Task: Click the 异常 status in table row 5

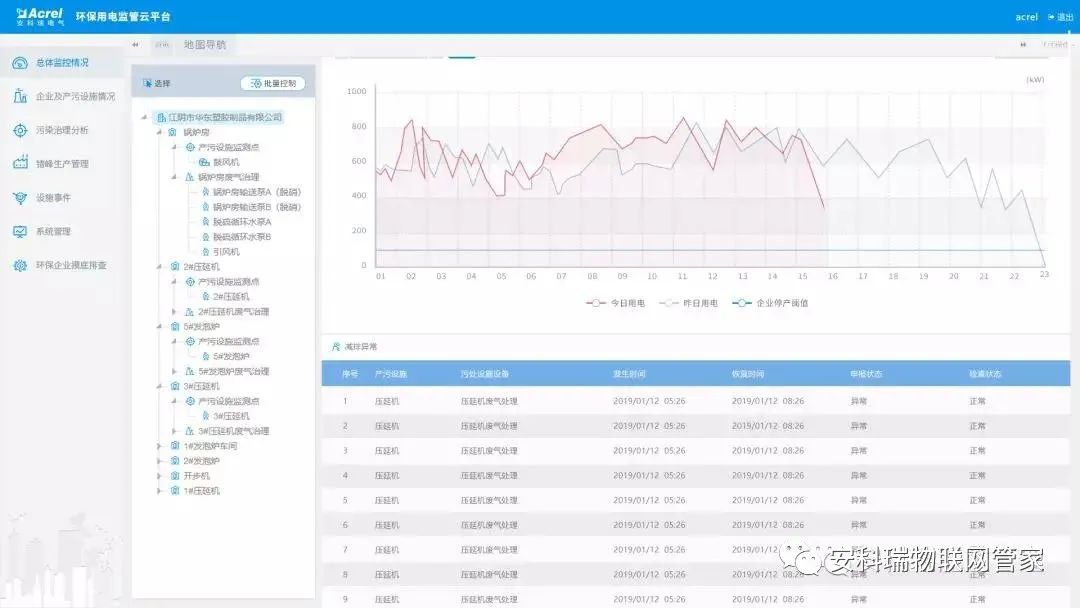Action: tap(858, 501)
